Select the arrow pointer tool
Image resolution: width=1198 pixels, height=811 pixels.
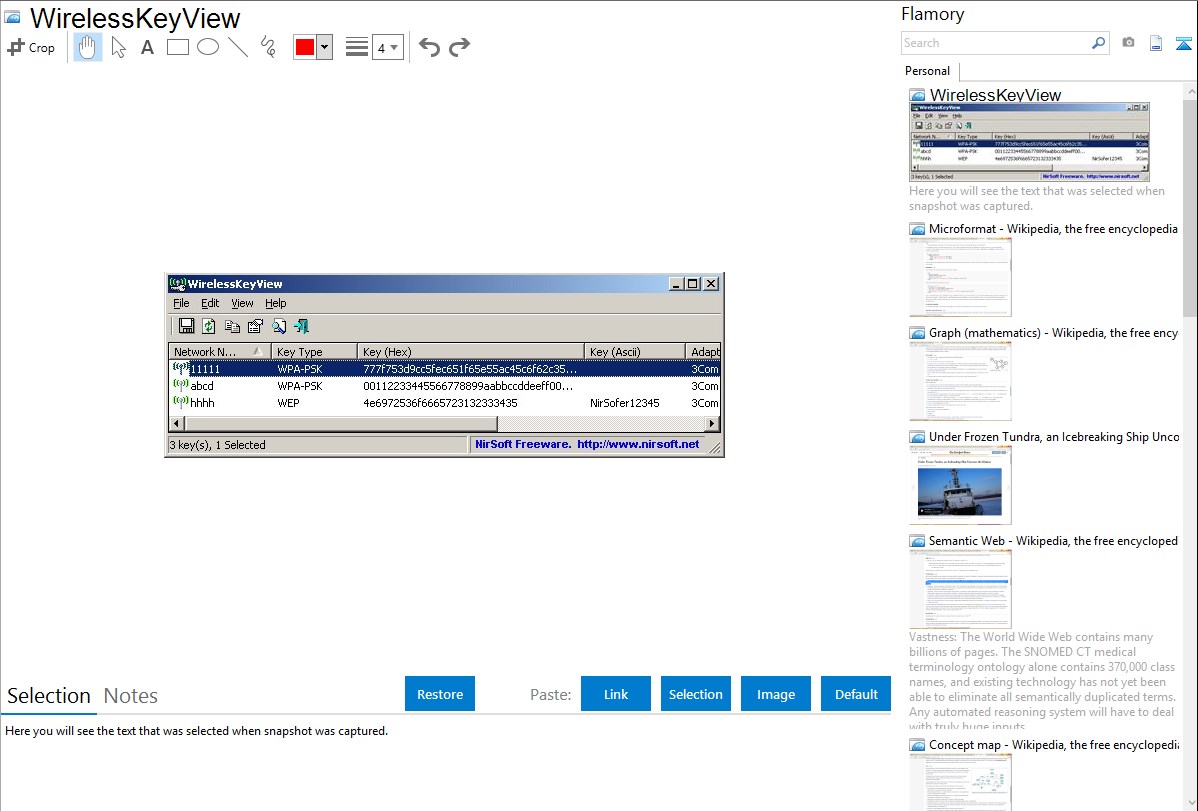pyautogui.click(x=118, y=47)
